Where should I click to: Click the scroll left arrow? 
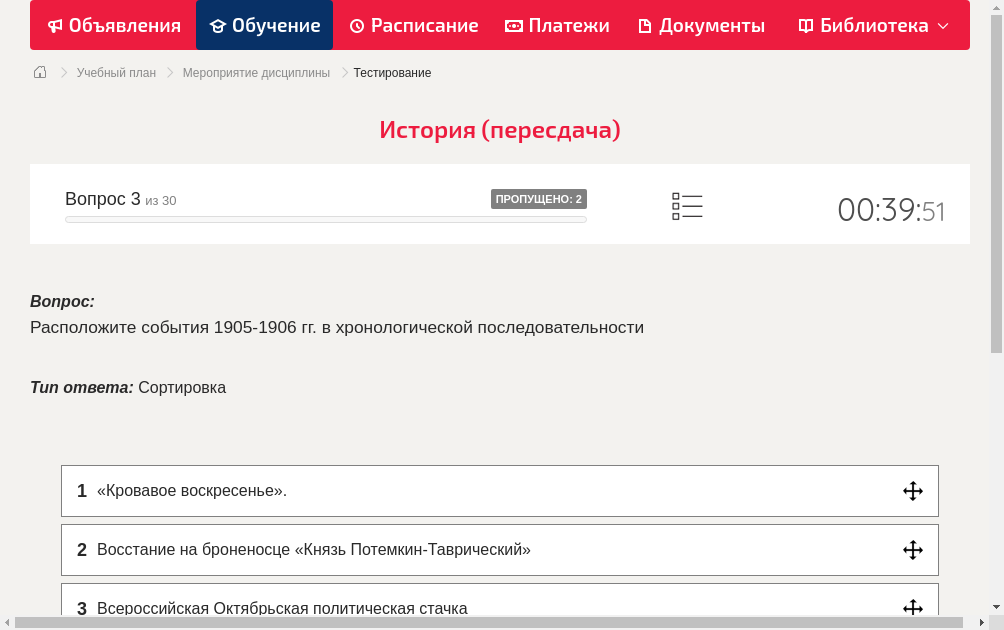[x=7, y=622]
